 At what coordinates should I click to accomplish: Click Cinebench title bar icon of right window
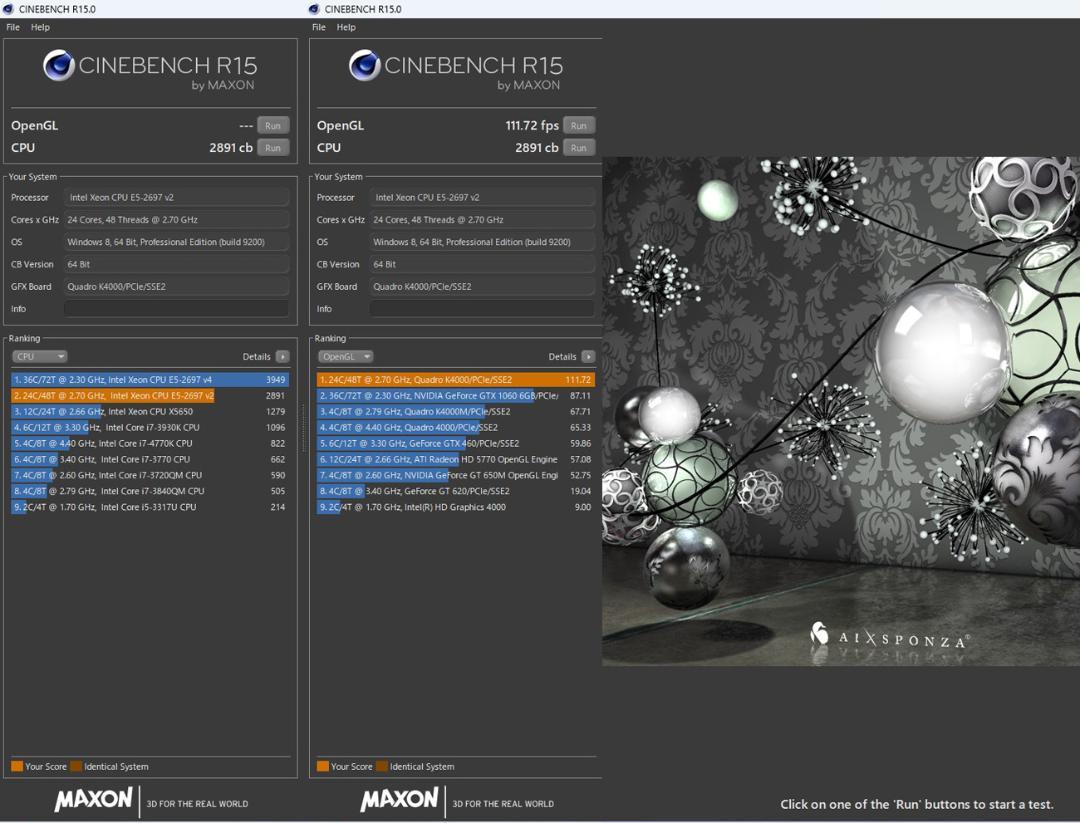click(314, 9)
